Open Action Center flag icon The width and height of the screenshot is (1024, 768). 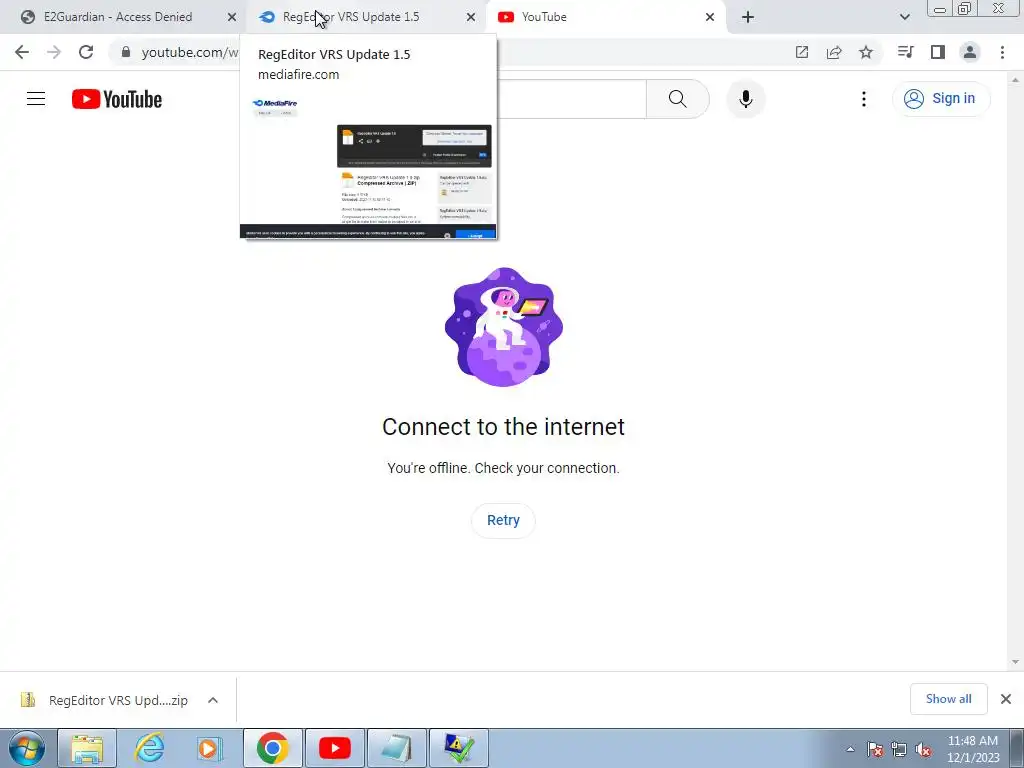coord(875,750)
